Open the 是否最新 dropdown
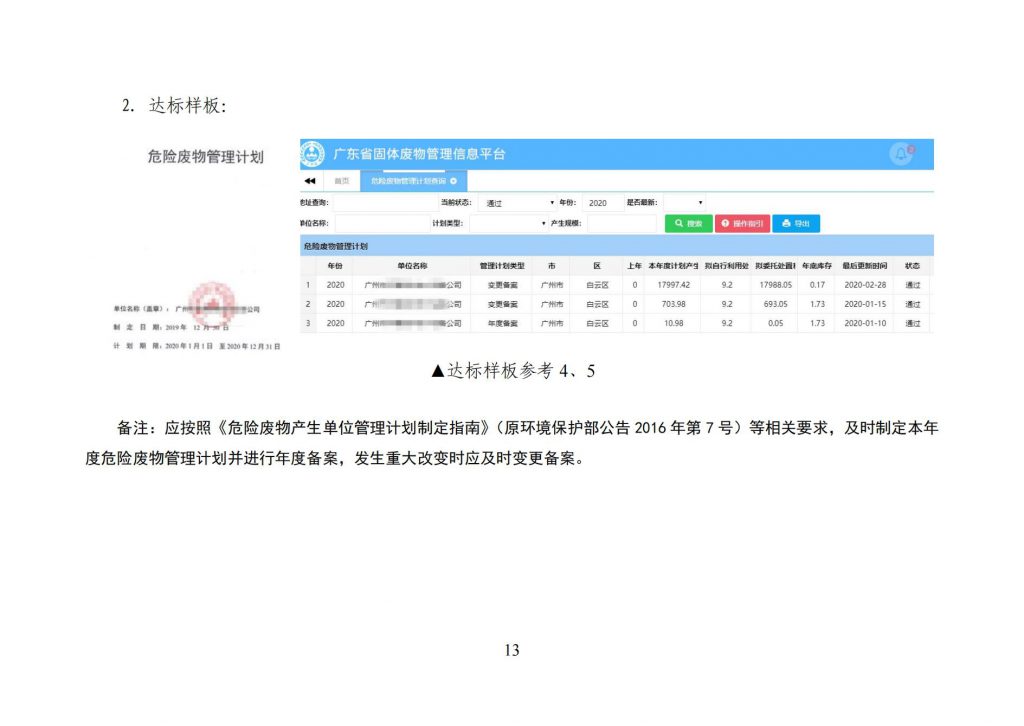This screenshot has height=726, width=1024. pos(684,203)
